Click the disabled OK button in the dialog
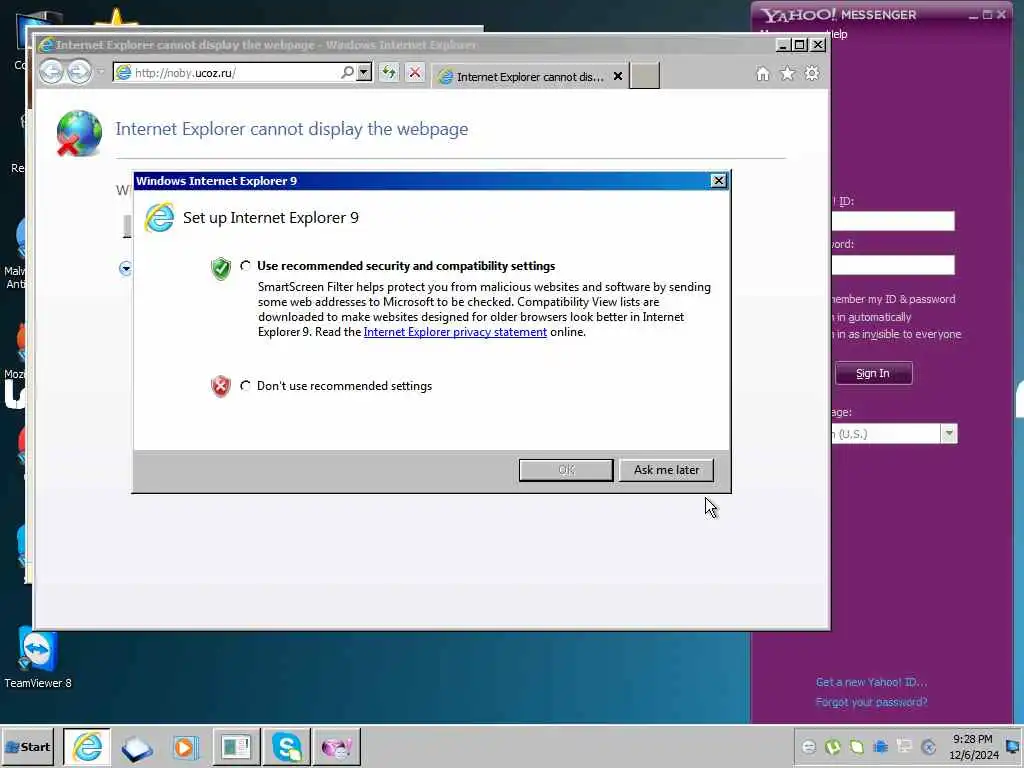The width and height of the screenshot is (1024, 768). [566, 470]
